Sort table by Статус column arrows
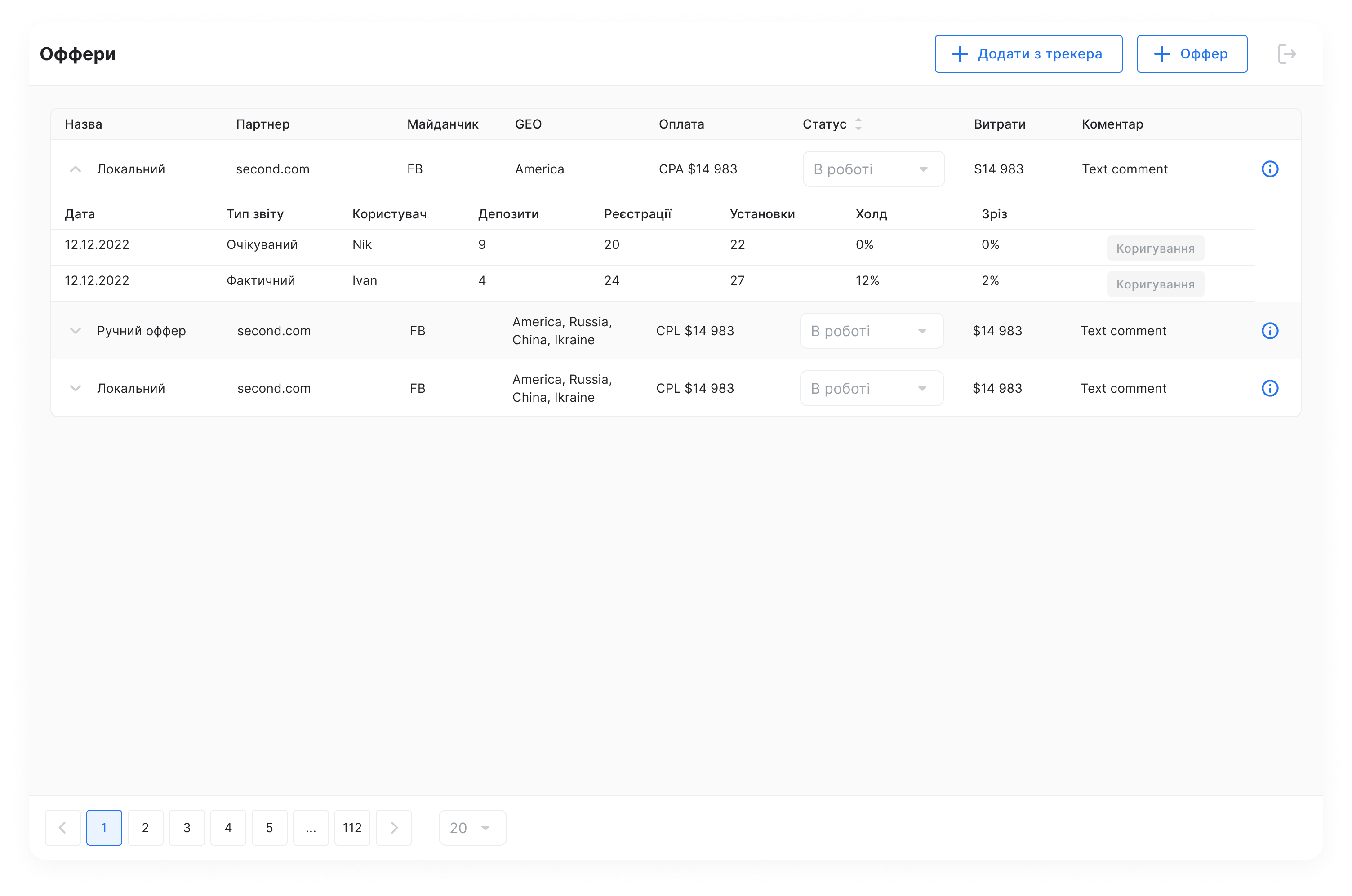This screenshot has width=1352, height=896. (x=858, y=124)
